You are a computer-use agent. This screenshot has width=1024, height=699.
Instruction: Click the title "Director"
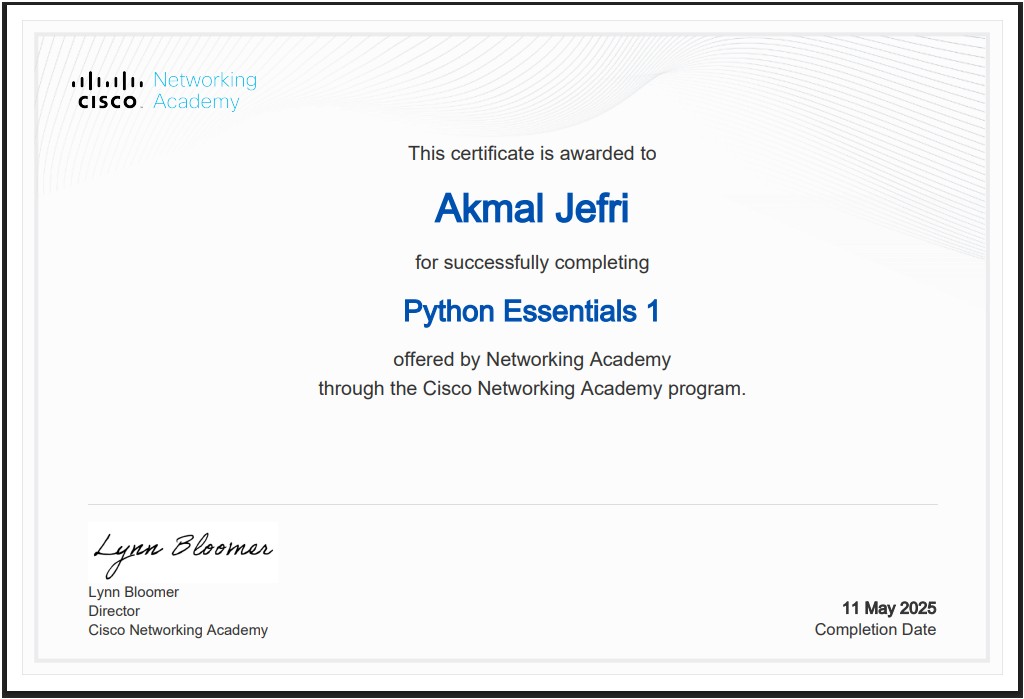(114, 611)
